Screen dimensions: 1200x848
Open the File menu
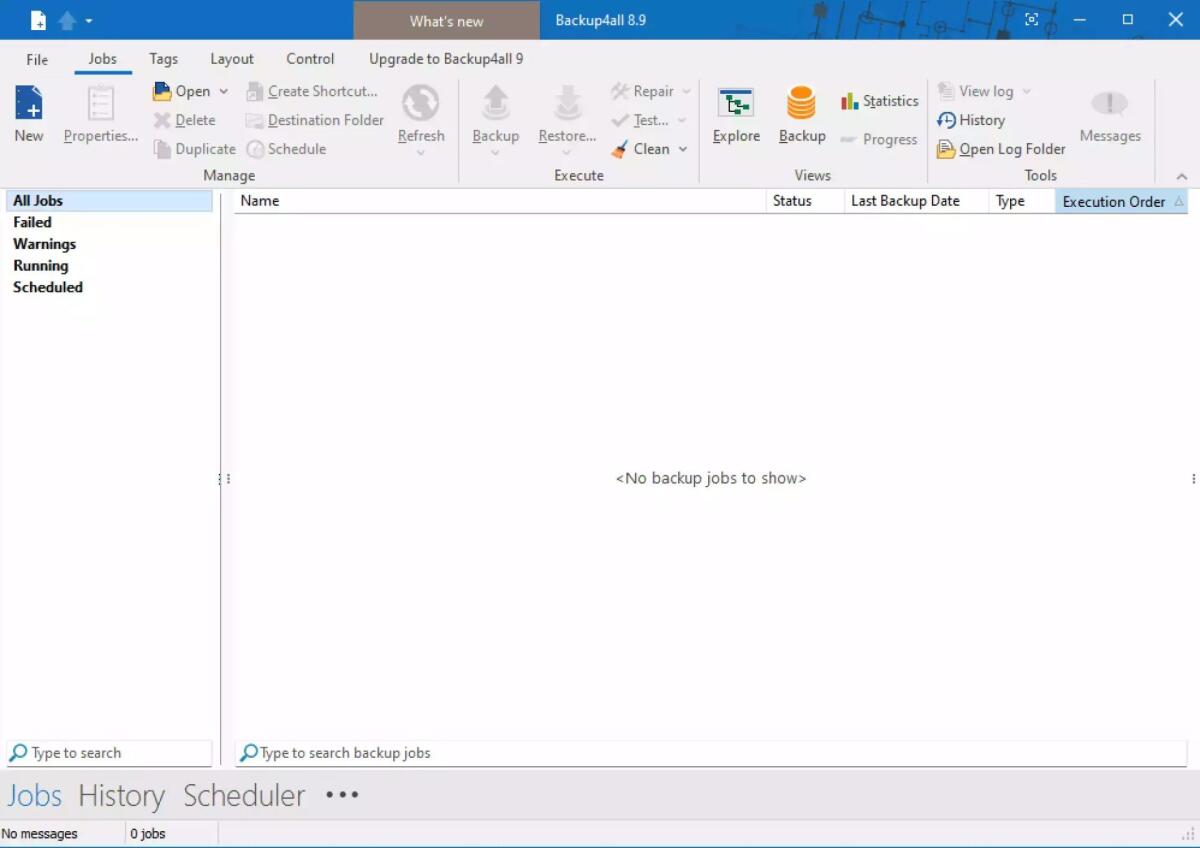point(36,59)
